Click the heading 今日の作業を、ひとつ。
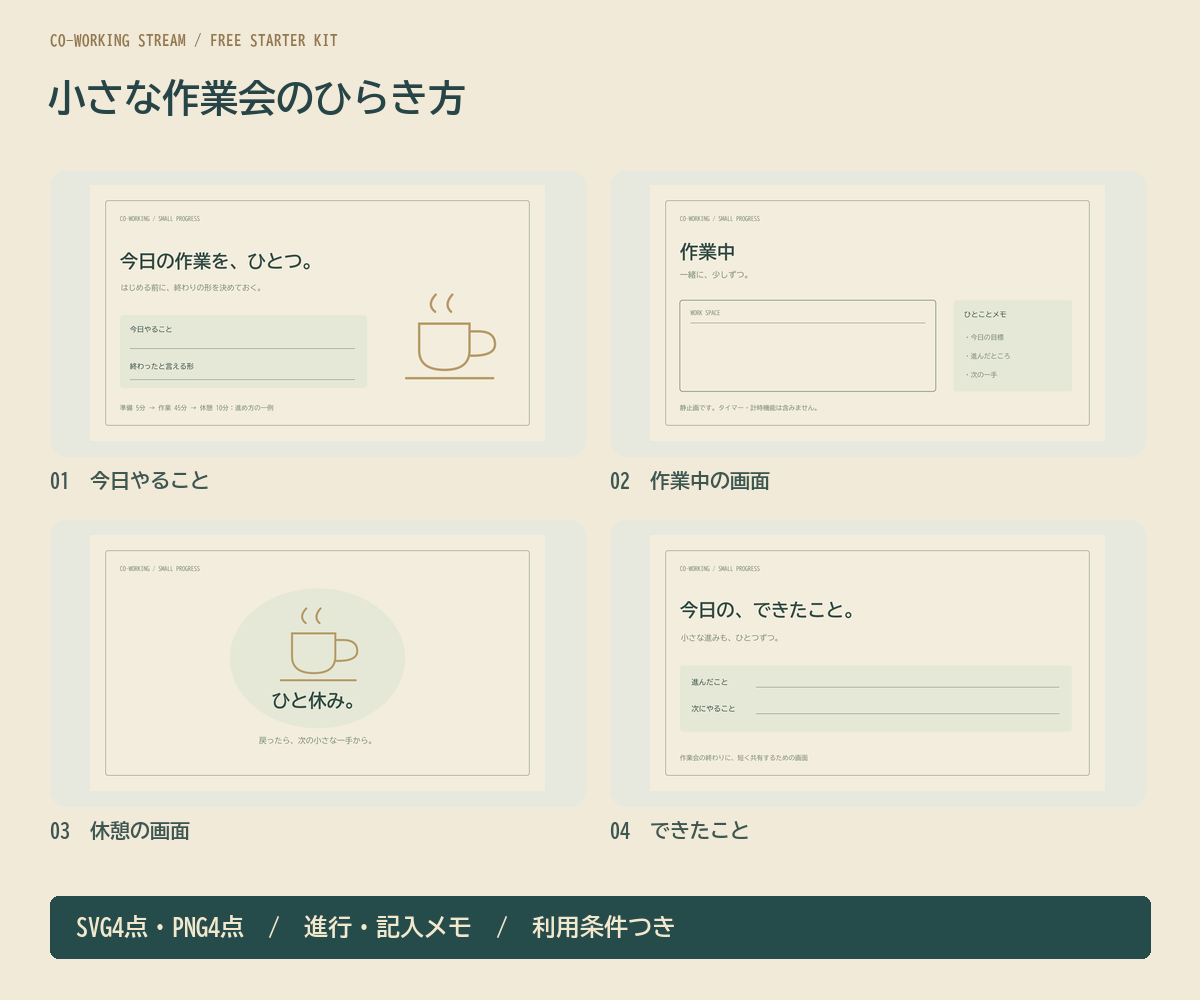The width and height of the screenshot is (1200, 1000). click(x=219, y=262)
